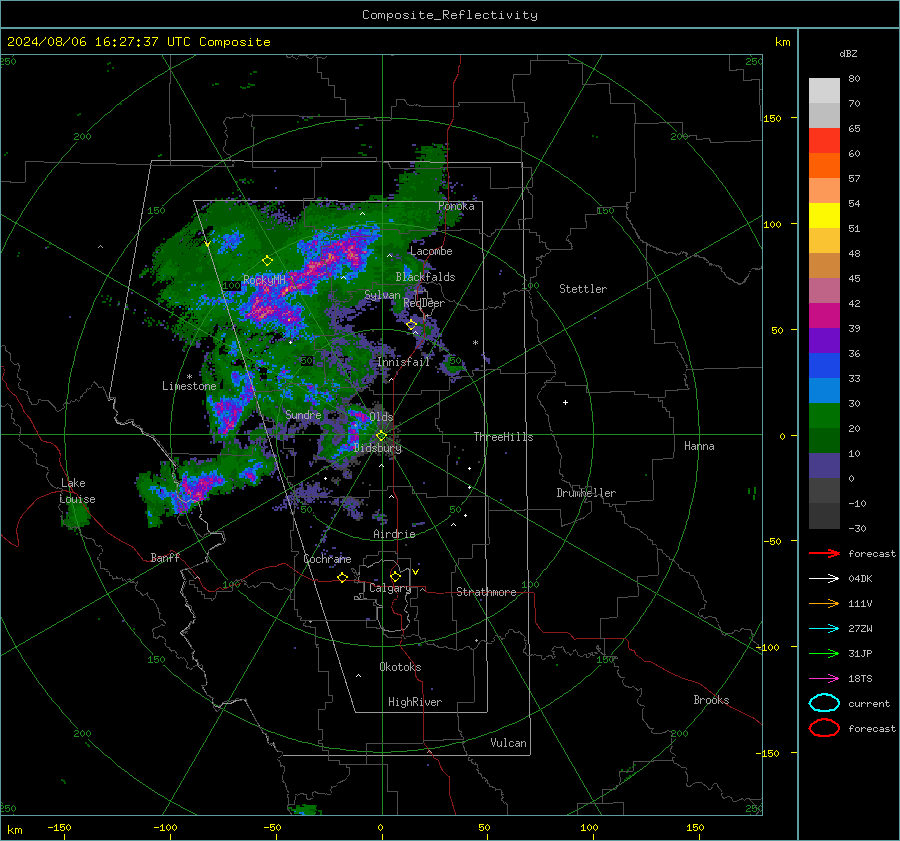Select the magenta 42-39 dBZ color swatch
900x841 pixels.
click(824, 316)
